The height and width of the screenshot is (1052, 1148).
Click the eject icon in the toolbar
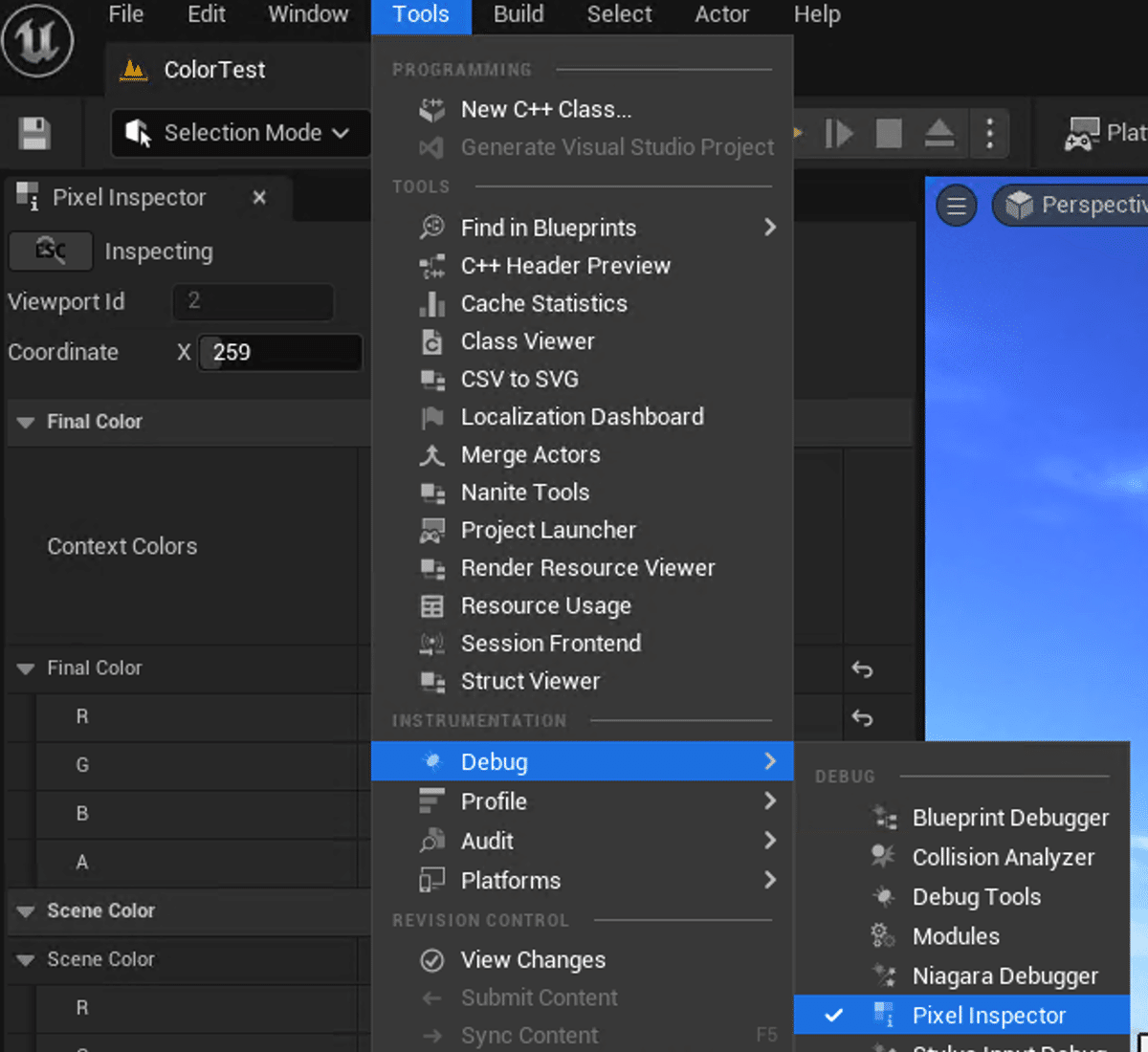click(939, 133)
